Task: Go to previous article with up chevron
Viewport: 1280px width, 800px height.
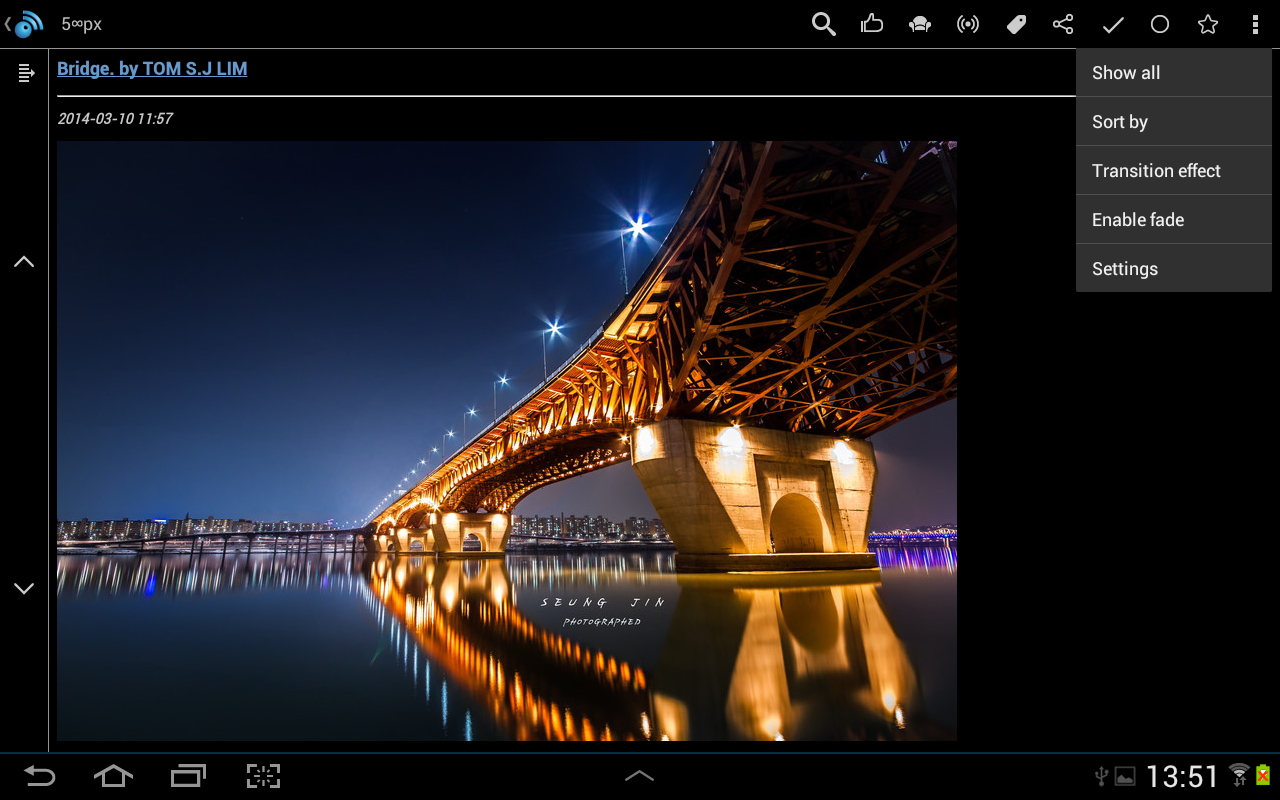Action: pos(23,261)
